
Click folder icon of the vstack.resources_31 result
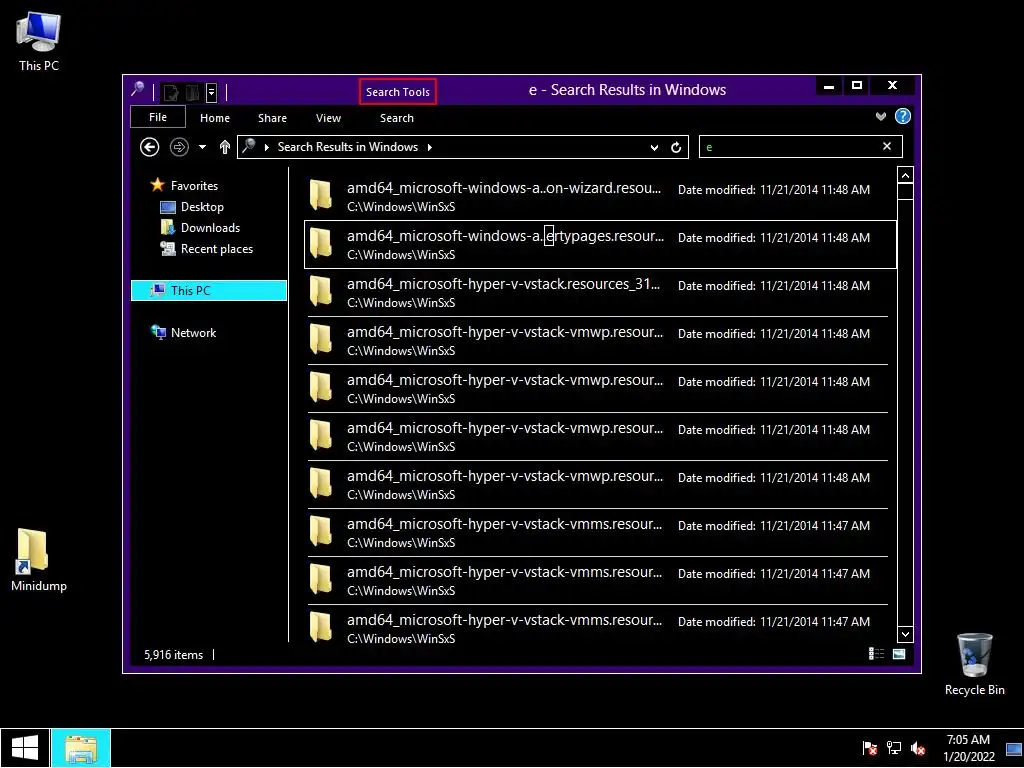[x=321, y=291]
